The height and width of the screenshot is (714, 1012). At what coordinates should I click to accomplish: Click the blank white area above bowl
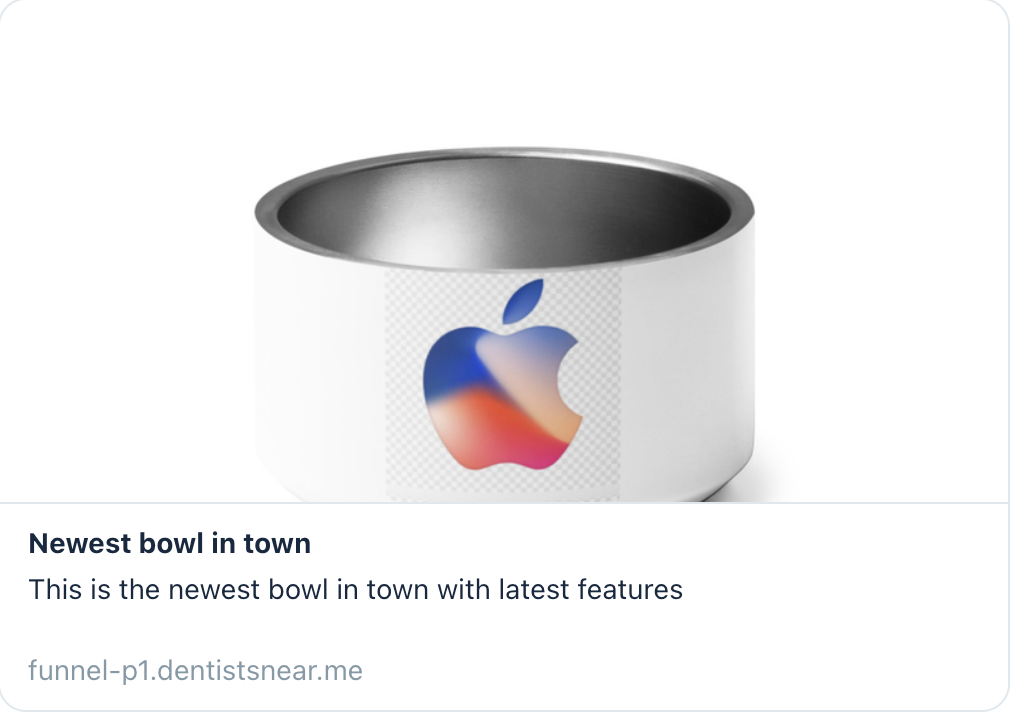[x=504, y=71]
